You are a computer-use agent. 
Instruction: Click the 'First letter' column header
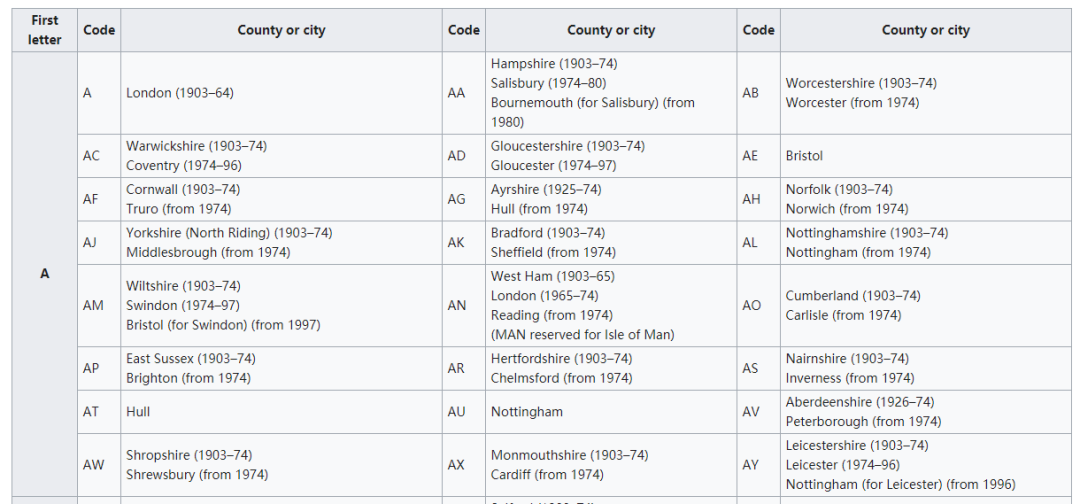[x=45, y=30]
